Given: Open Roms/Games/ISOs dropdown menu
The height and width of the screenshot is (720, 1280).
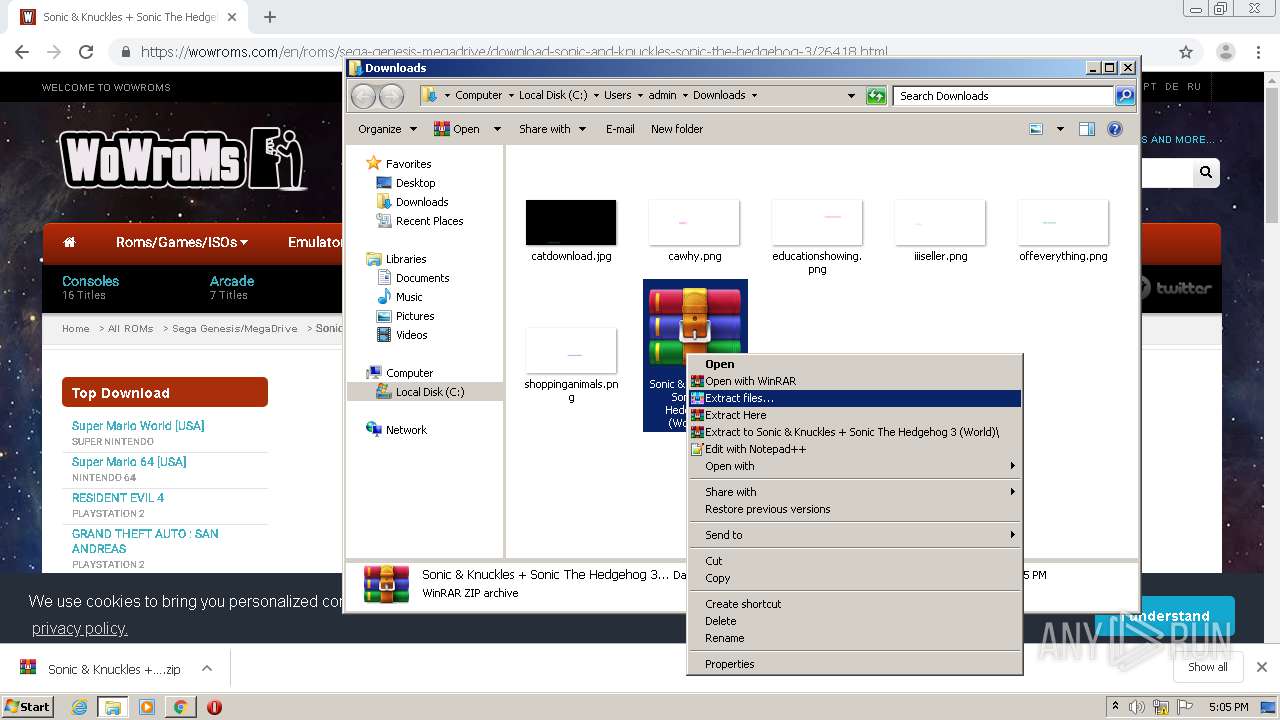Looking at the screenshot, I should click(181, 242).
